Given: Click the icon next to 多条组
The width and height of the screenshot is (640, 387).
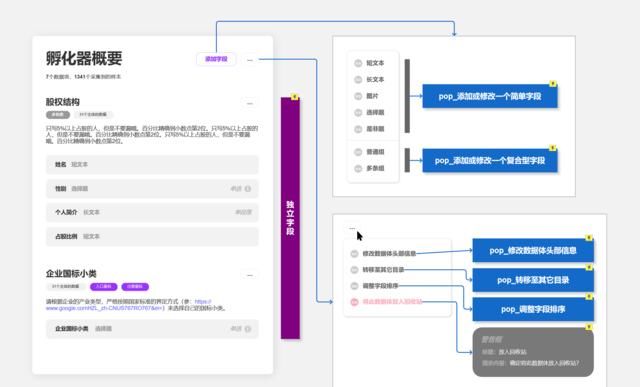Looking at the screenshot, I should (358, 168).
